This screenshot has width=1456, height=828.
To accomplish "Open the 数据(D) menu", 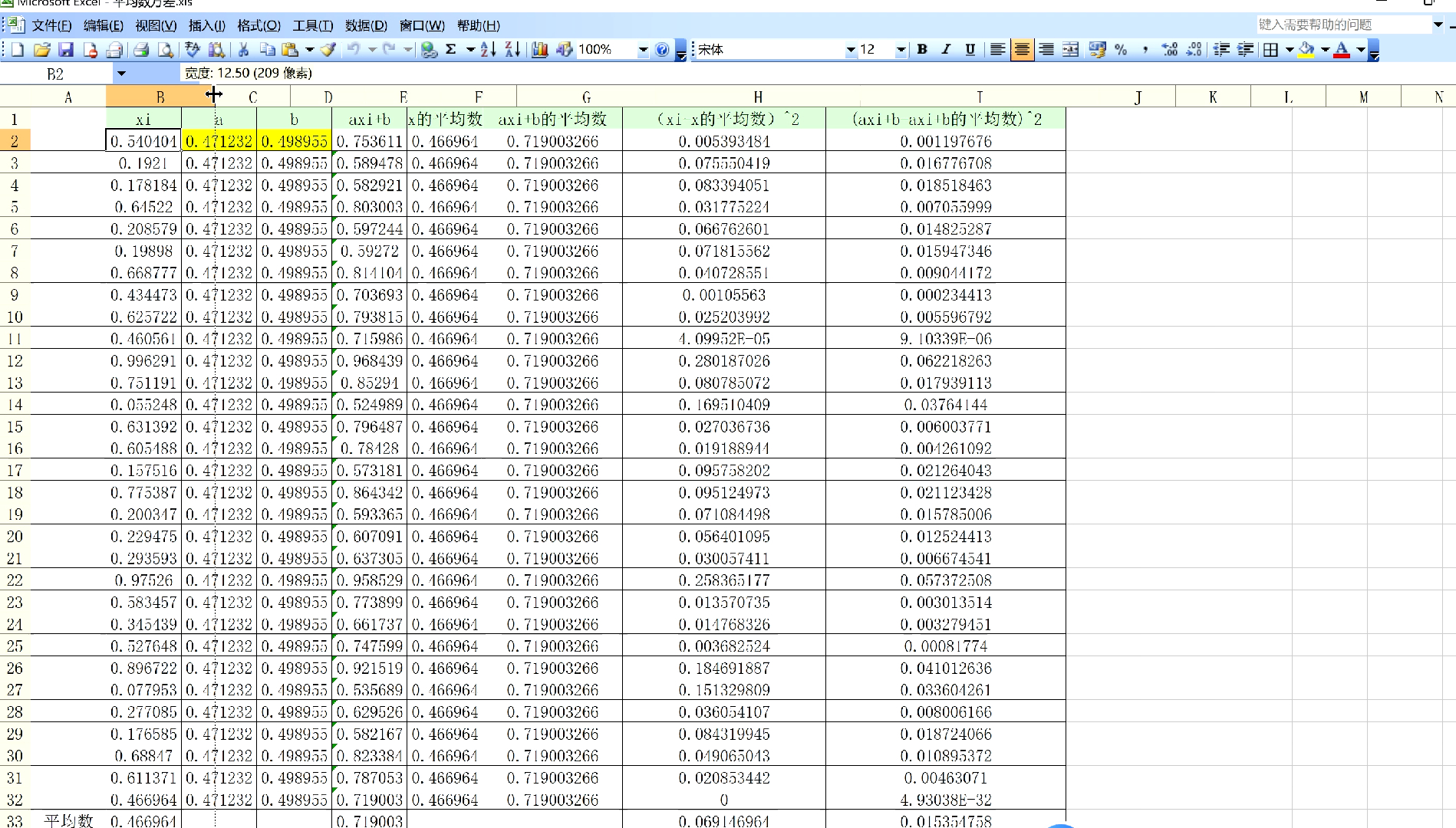I will 367,25.
